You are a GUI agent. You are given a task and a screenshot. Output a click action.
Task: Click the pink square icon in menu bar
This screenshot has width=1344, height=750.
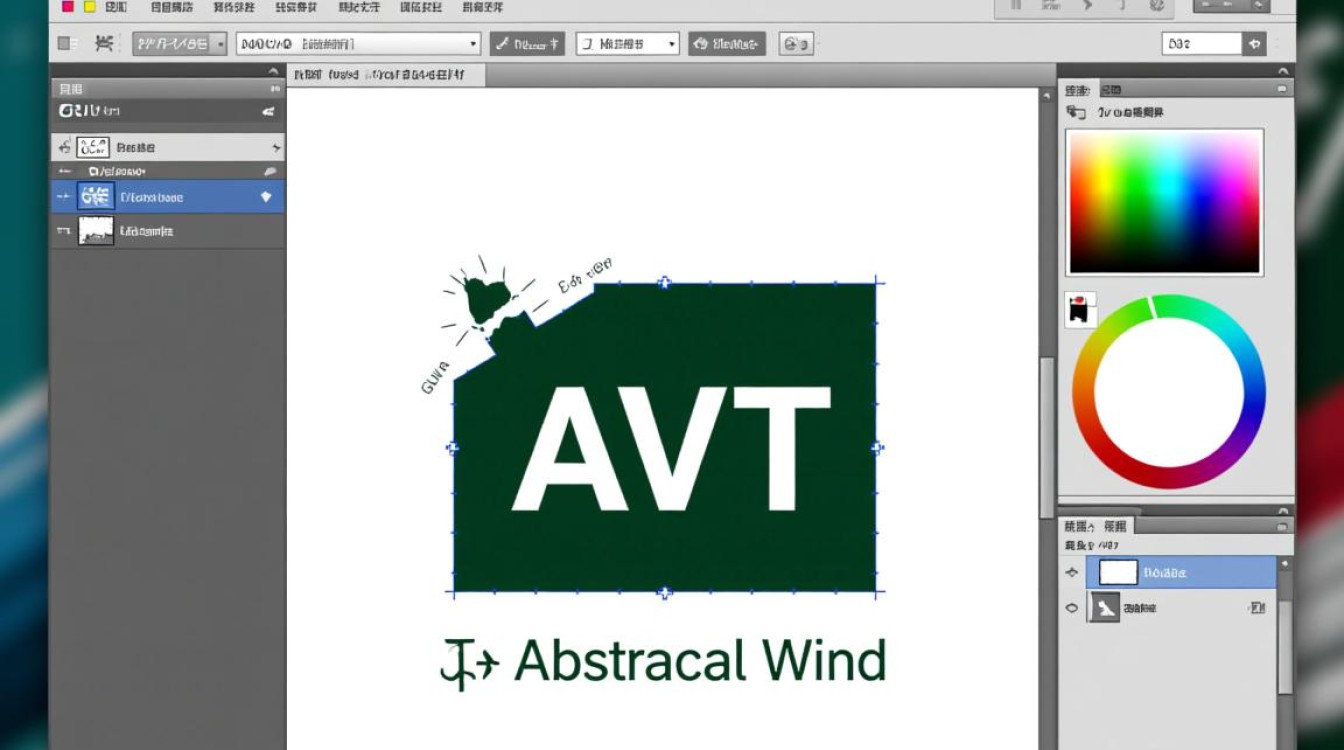[68, 7]
